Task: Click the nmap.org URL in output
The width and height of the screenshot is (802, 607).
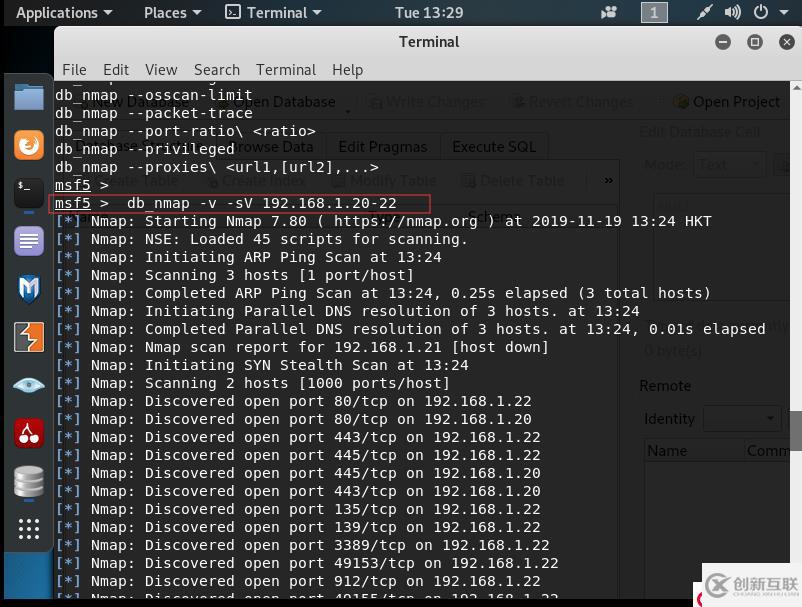Action: [x=406, y=221]
